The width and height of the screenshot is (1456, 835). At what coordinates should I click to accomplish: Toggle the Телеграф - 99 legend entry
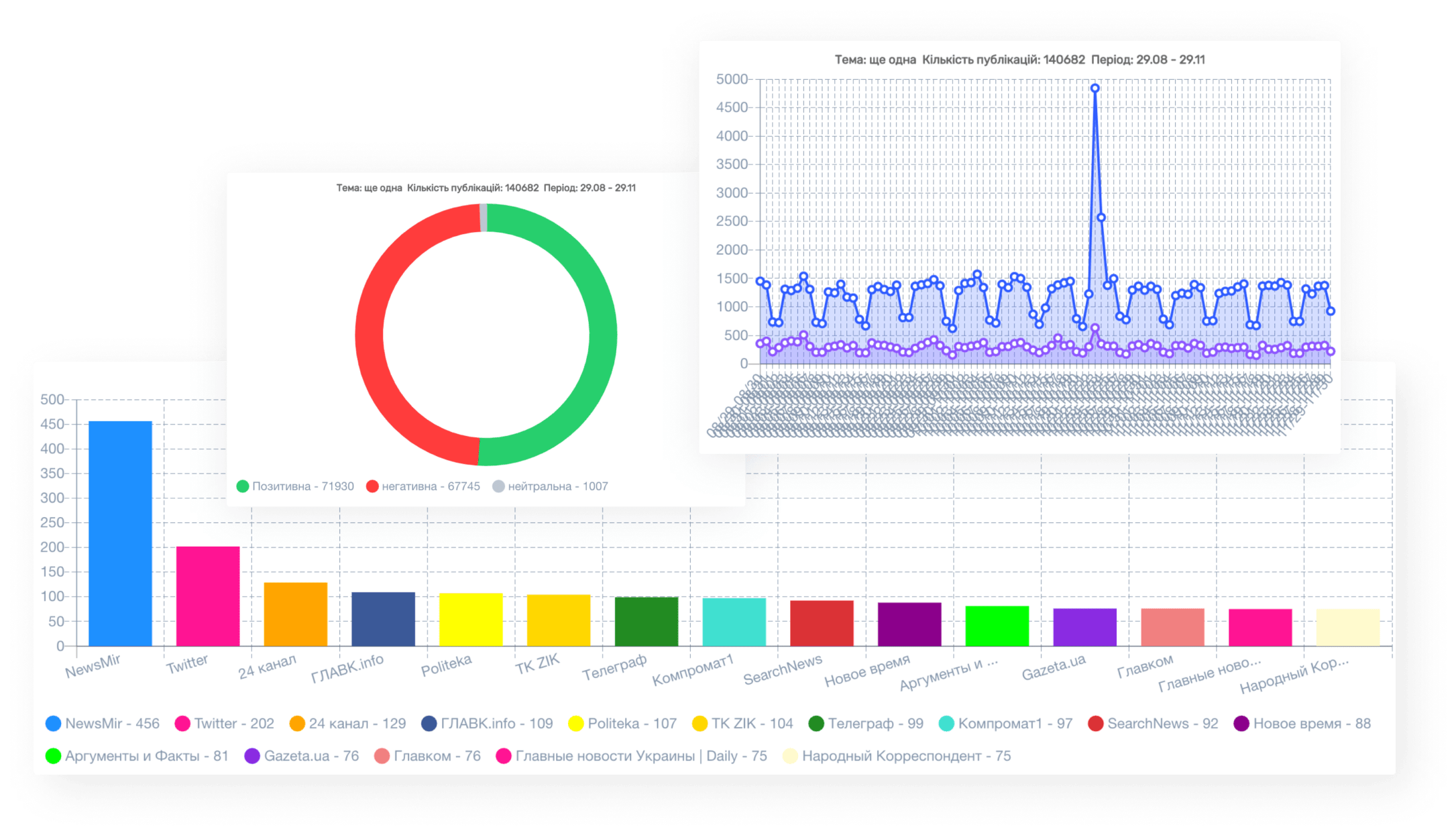866,724
